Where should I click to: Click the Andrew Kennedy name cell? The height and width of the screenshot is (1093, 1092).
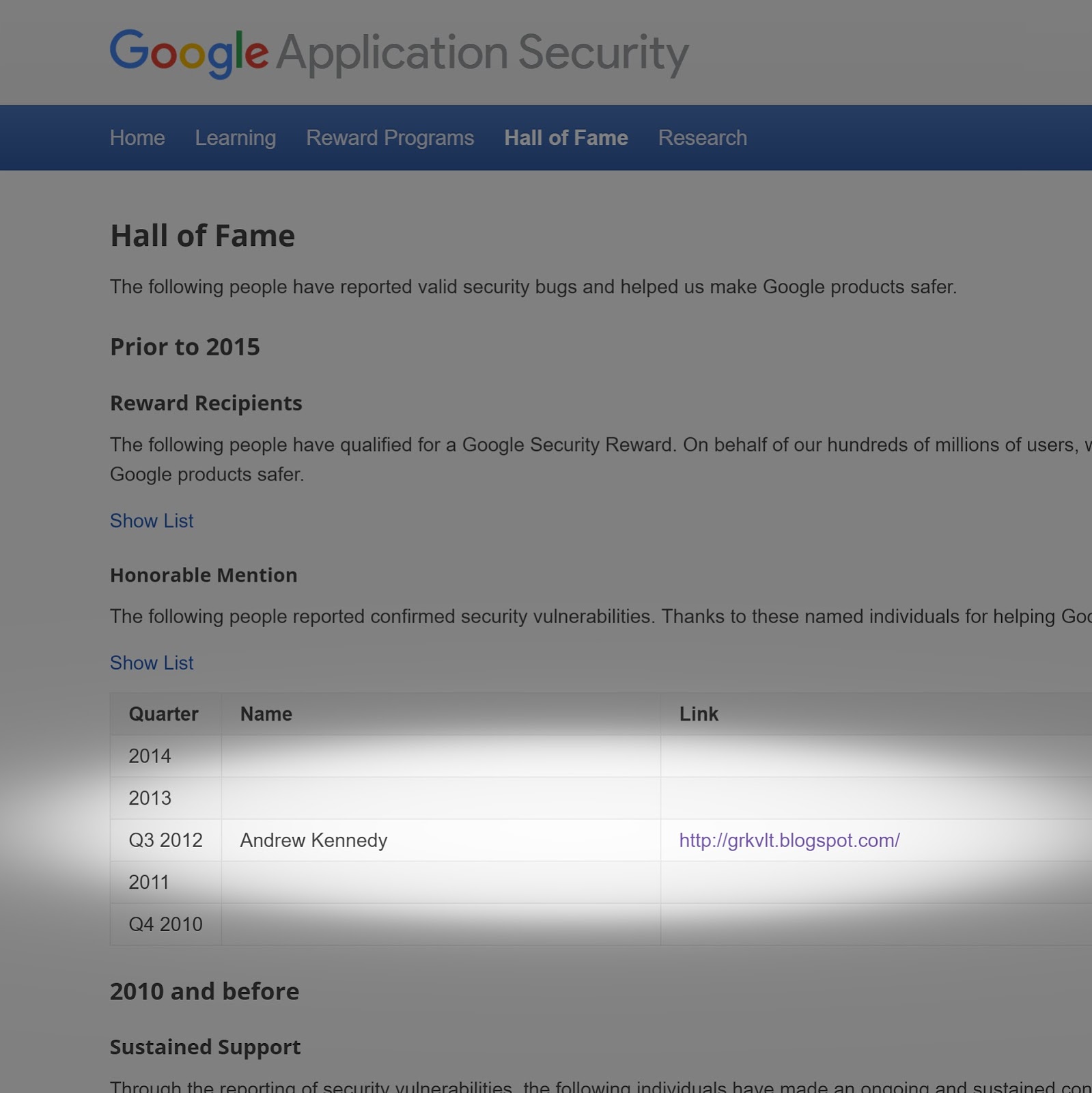click(x=440, y=840)
